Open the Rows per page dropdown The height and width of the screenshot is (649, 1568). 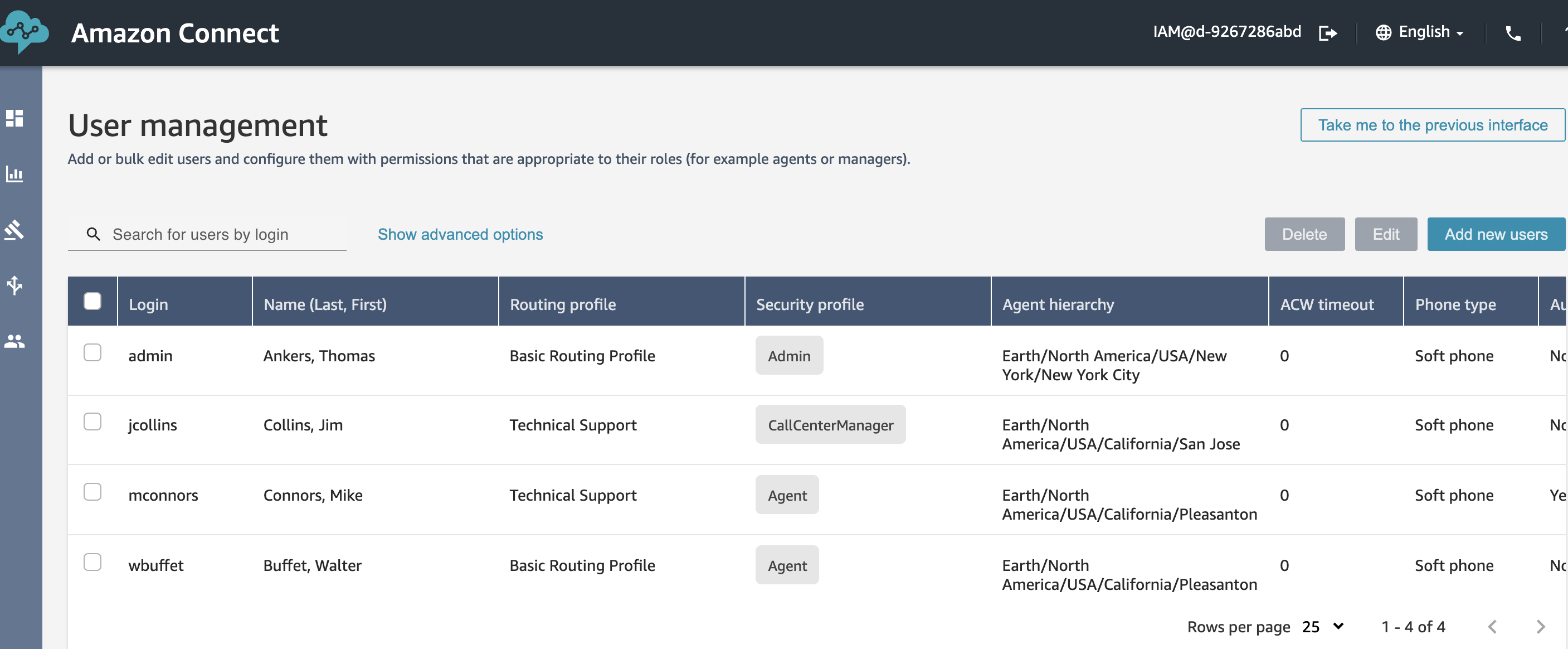(1322, 627)
